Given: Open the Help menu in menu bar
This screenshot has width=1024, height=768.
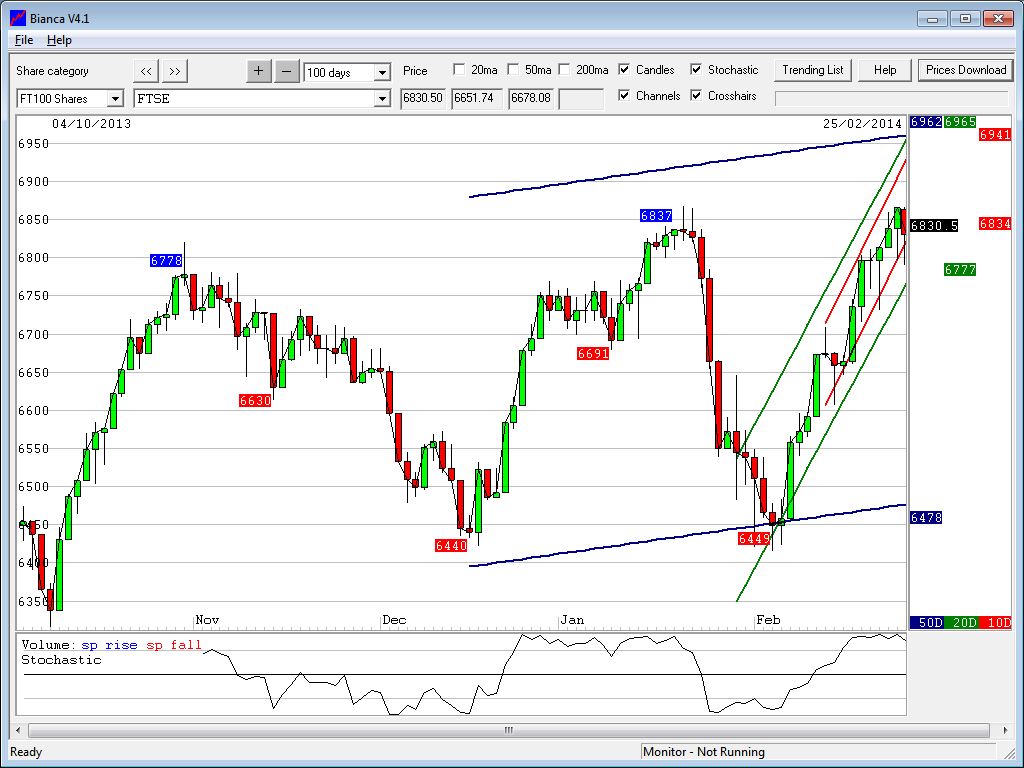Looking at the screenshot, I should tap(59, 40).
